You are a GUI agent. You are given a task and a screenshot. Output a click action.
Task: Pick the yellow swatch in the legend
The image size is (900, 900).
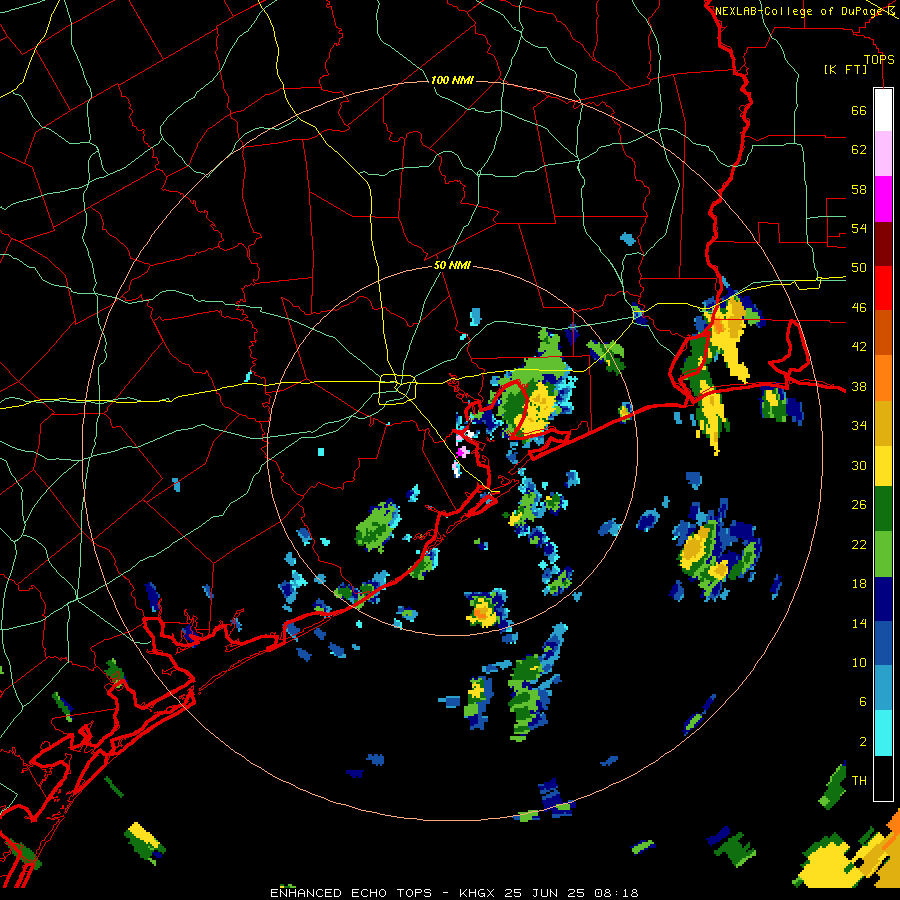(883, 465)
